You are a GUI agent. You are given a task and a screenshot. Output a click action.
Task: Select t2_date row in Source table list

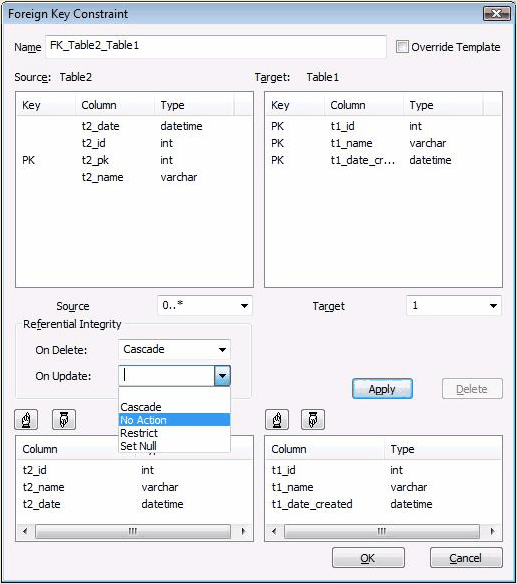[134, 126]
